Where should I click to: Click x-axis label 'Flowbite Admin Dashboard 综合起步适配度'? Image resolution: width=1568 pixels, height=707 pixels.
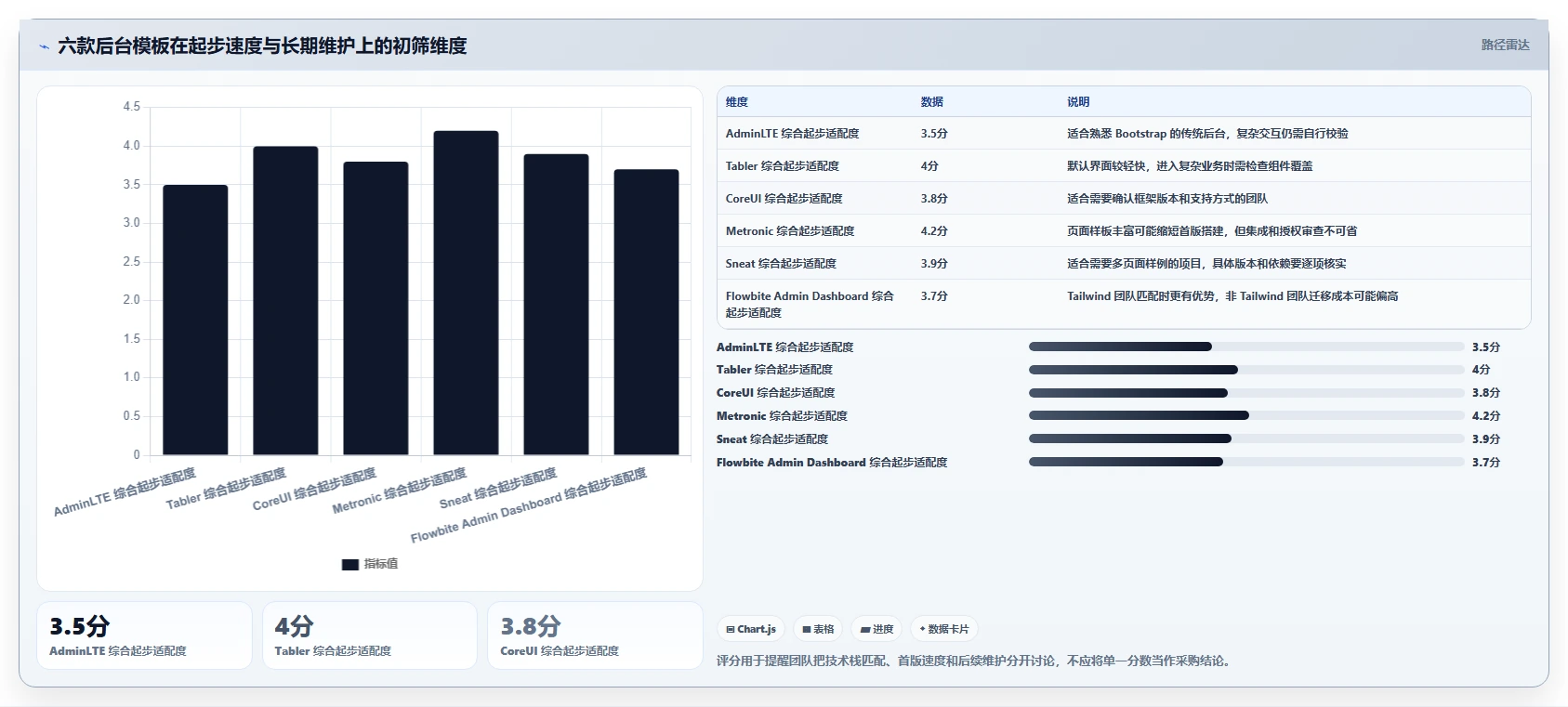pyautogui.click(x=528, y=506)
